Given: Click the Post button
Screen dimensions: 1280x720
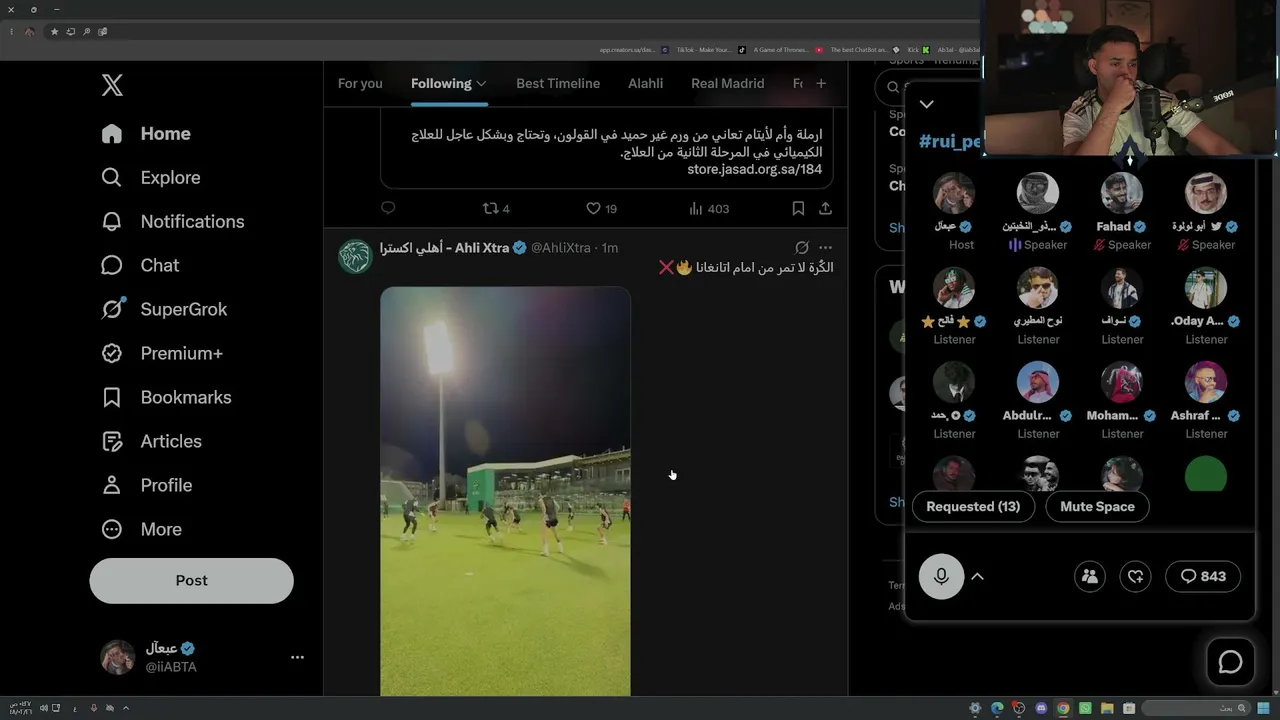Looking at the screenshot, I should tap(191, 580).
